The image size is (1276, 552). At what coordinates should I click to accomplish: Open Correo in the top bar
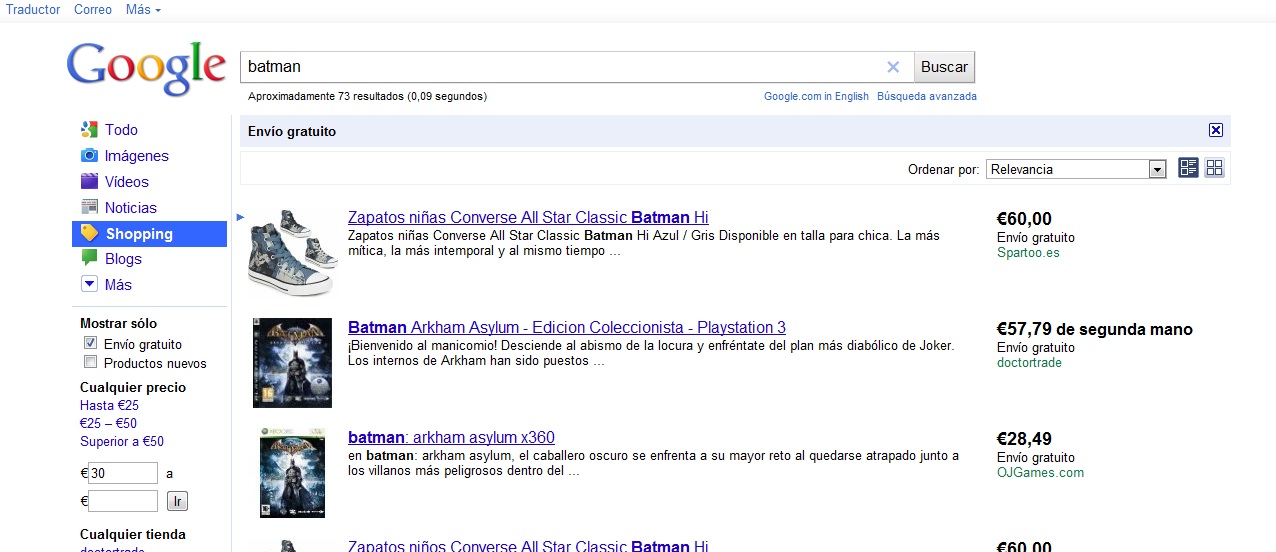(93, 10)
